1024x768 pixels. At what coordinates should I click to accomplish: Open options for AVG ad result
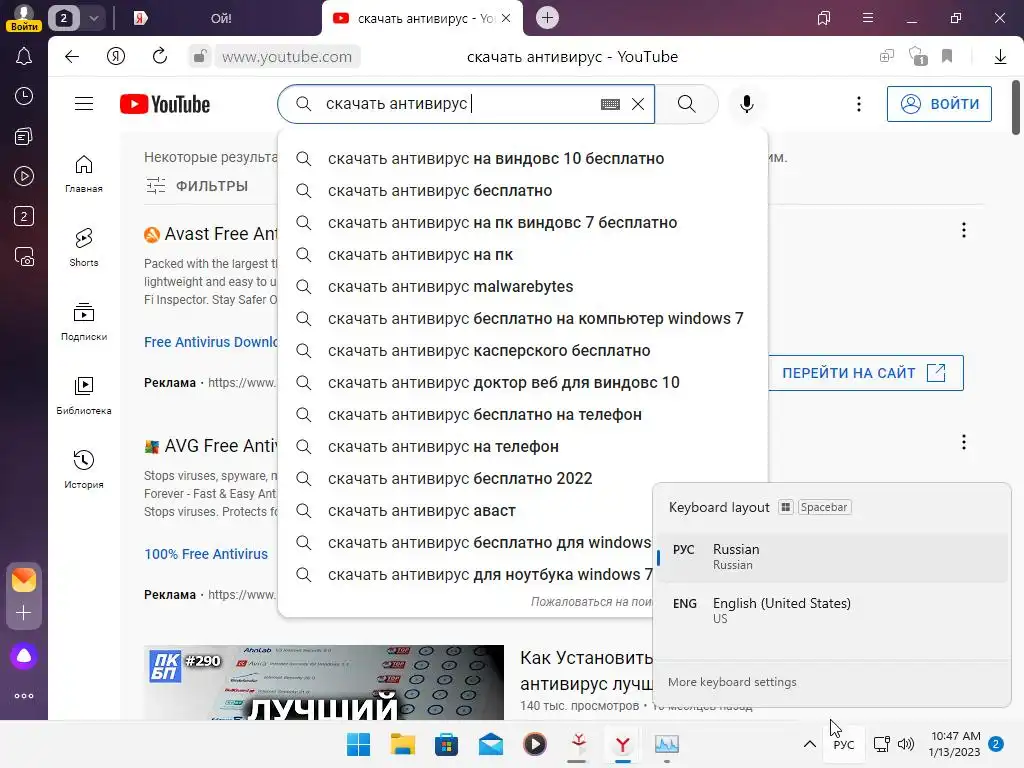(963, 442)
